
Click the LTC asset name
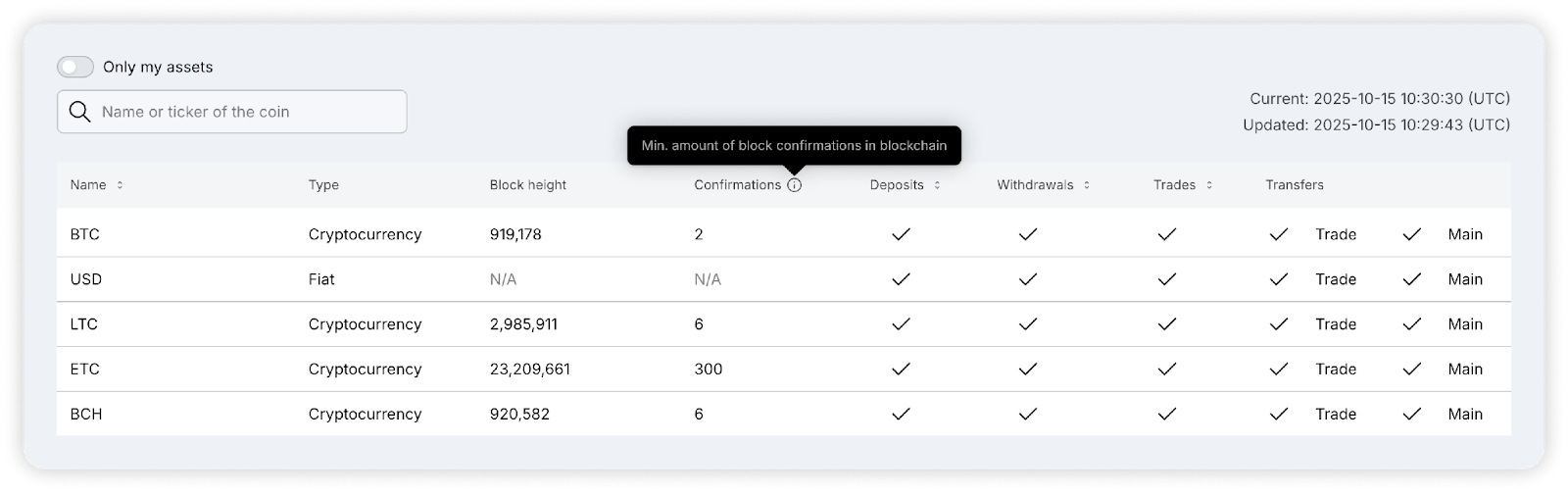tap(84, 324)
